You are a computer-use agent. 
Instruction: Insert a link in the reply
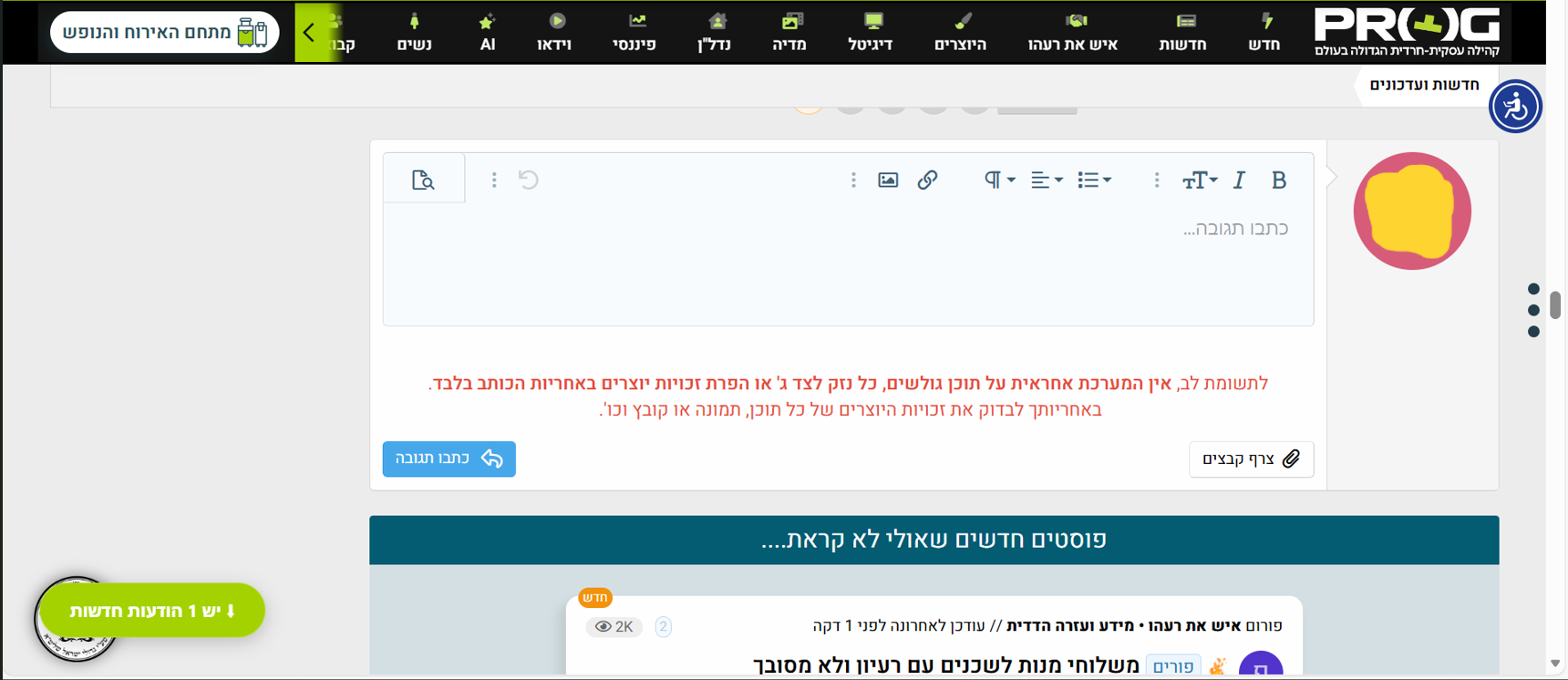(x=927, y=180)
